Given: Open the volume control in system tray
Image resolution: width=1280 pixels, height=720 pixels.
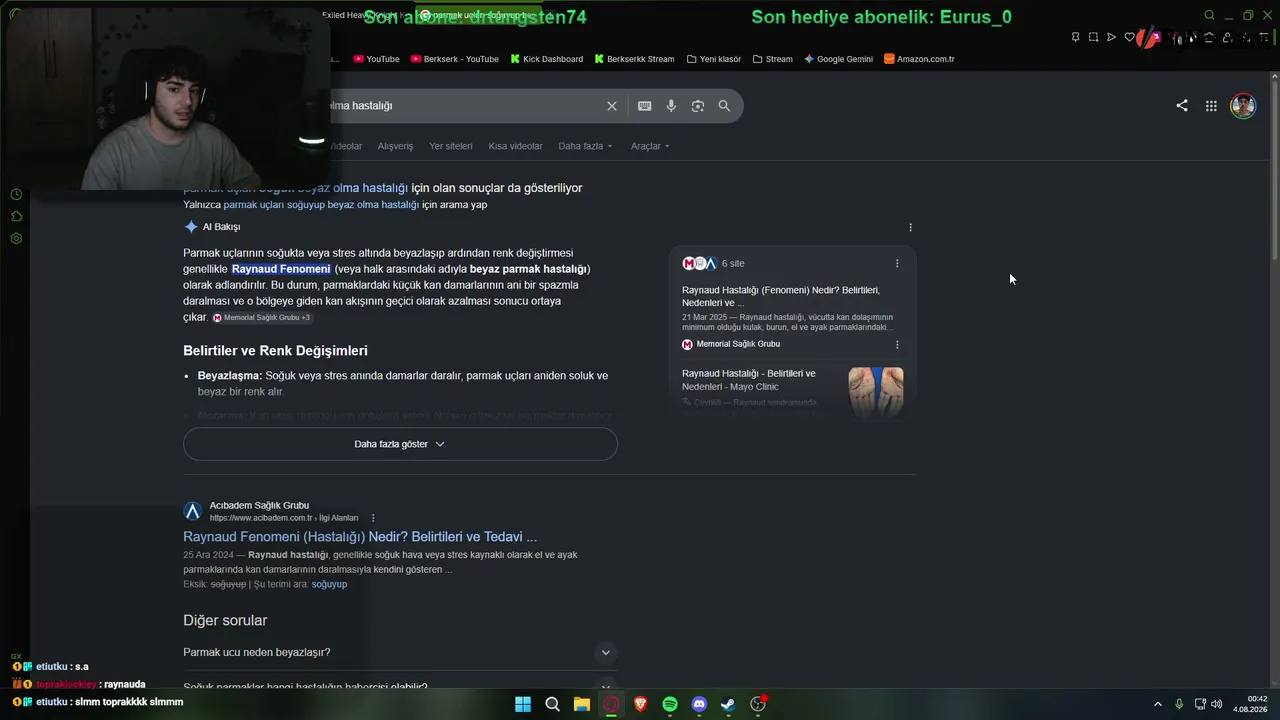Looking at the screenshot, I should [x=1217, y=704].
